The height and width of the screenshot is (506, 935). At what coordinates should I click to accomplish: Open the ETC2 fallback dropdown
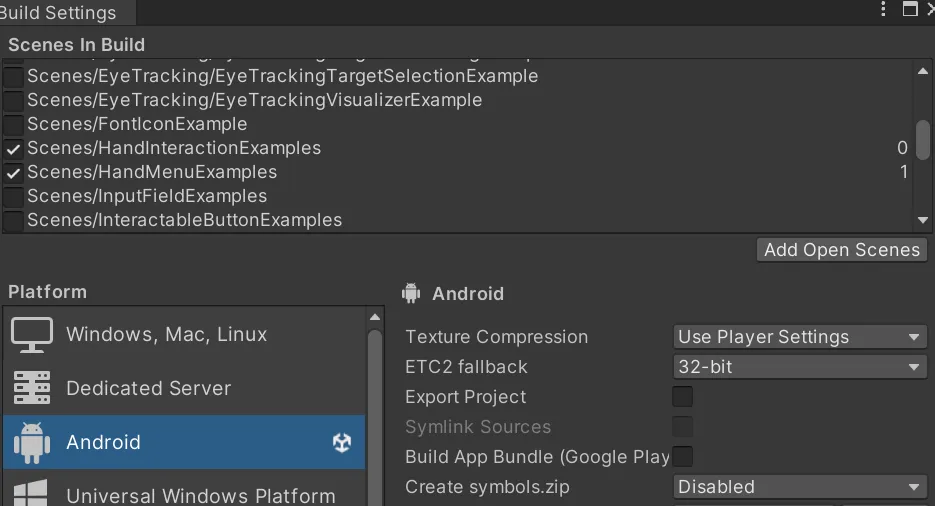[799, 367]
